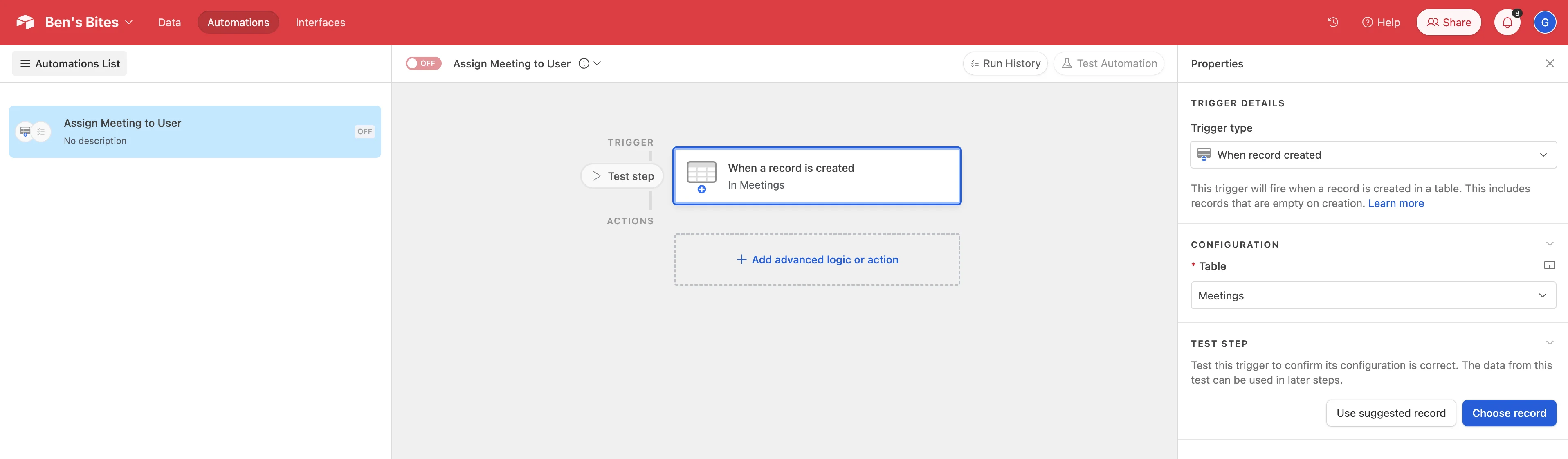Collapse the Test Step section
The width and height of the screenshot is (1568, 459).
[x=1549, y=343]
